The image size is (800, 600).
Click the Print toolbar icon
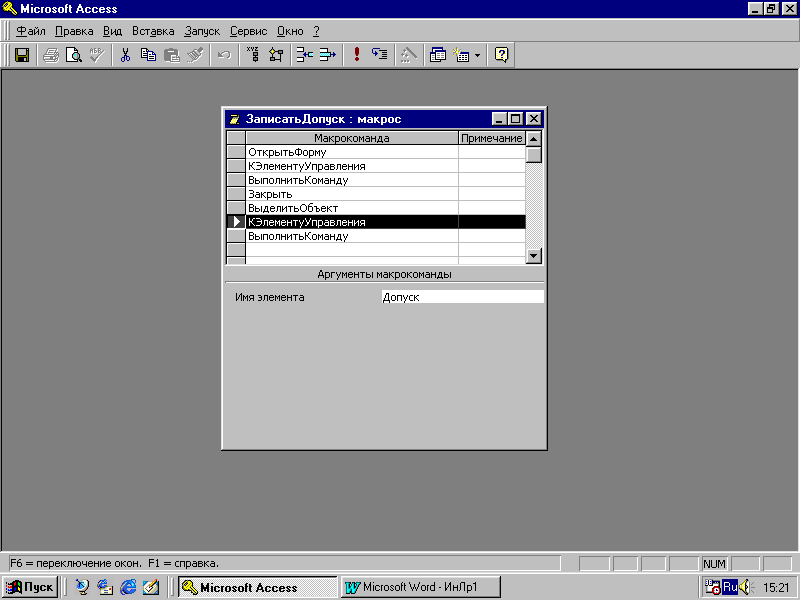[x=51, y=55]
